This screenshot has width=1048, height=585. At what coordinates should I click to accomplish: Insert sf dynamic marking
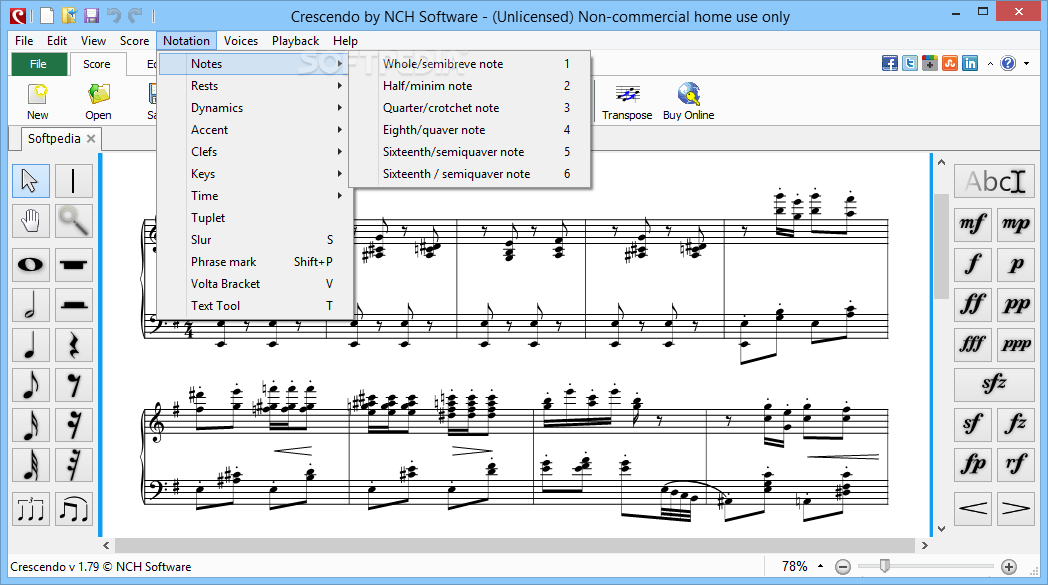(972, 423)
